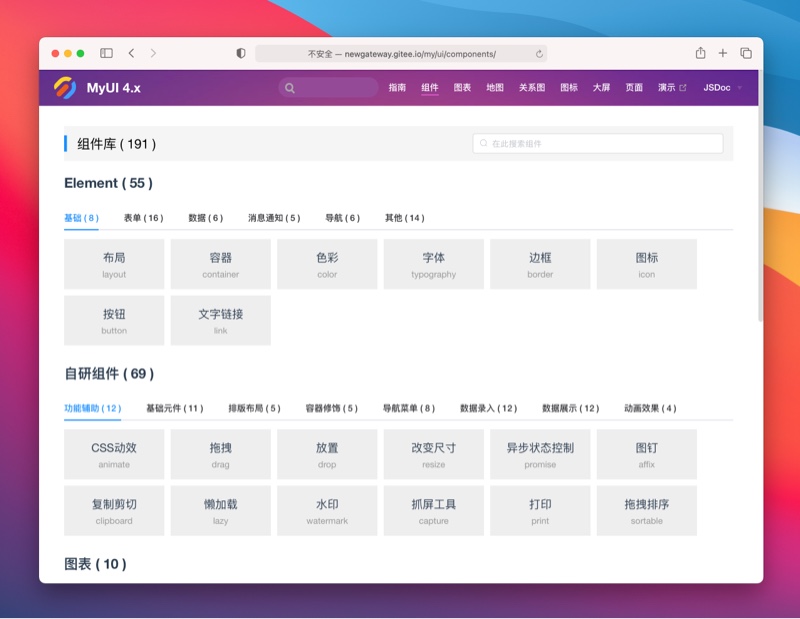Open the Safari share icon
This screenshot has width=800, height=619.
click(701, 53)
